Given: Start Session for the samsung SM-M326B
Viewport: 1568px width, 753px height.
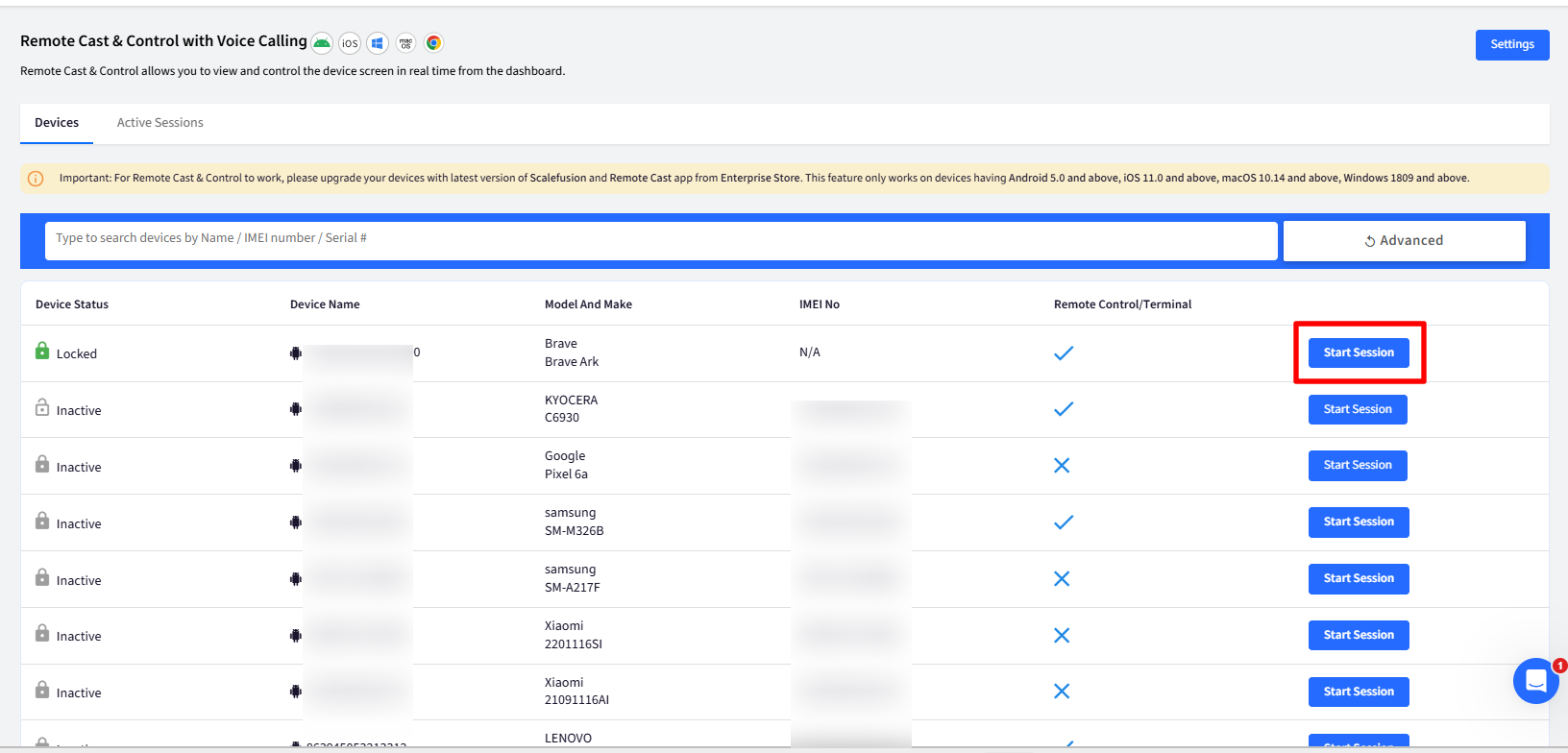Looking at the screenshot, I should [1359, 522].
